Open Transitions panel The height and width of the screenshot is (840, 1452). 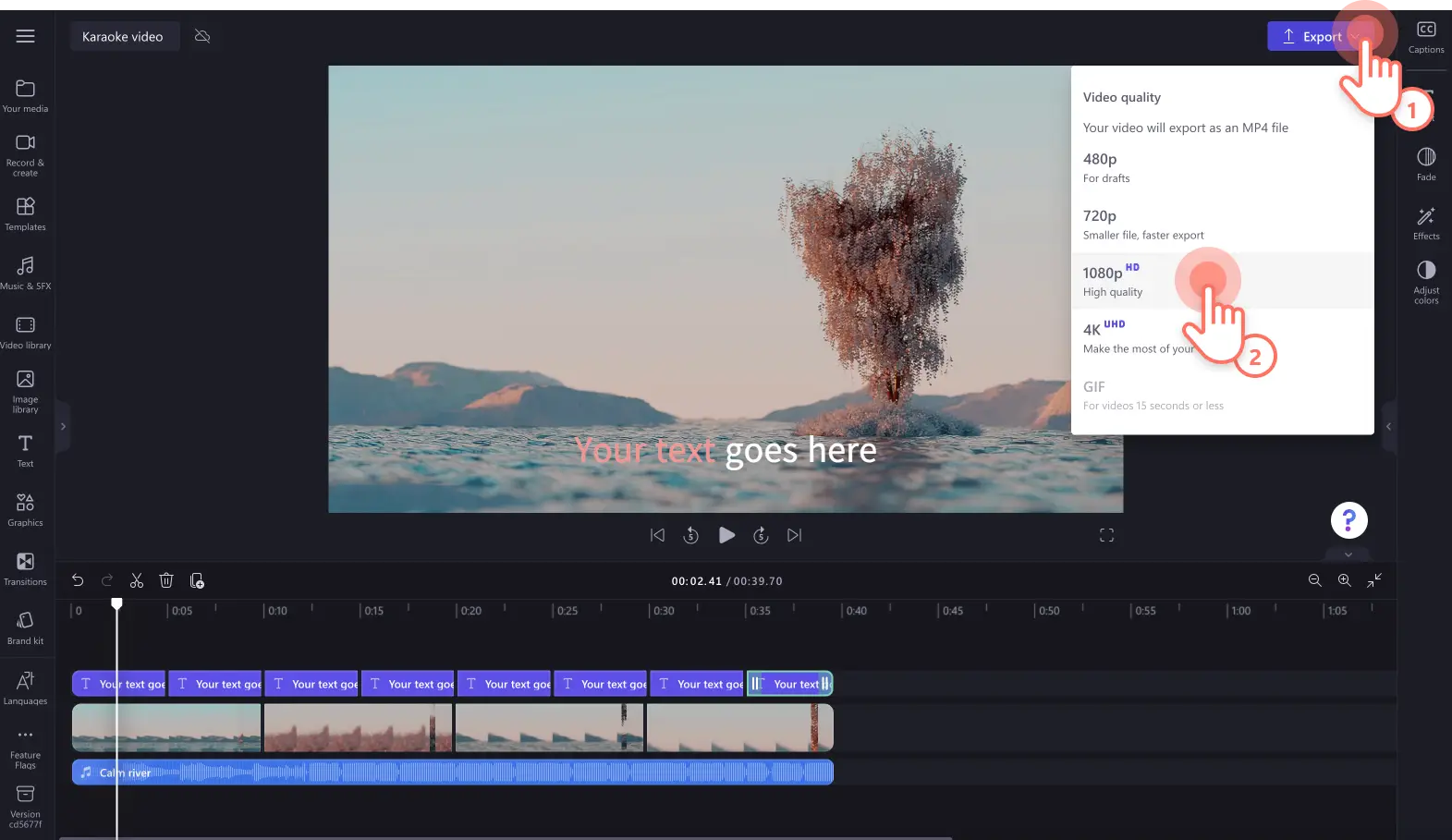coord(25,569)
